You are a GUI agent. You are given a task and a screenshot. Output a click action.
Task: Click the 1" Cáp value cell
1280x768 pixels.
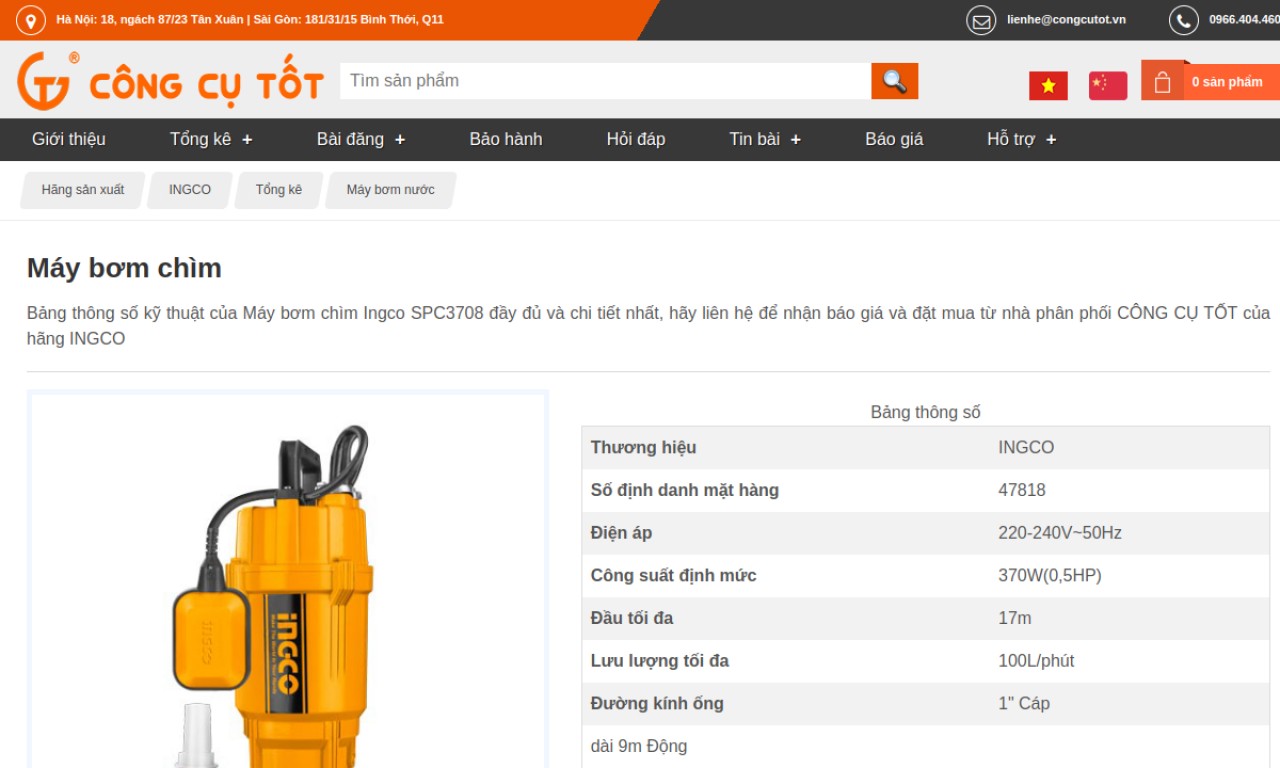point(1024,703)
